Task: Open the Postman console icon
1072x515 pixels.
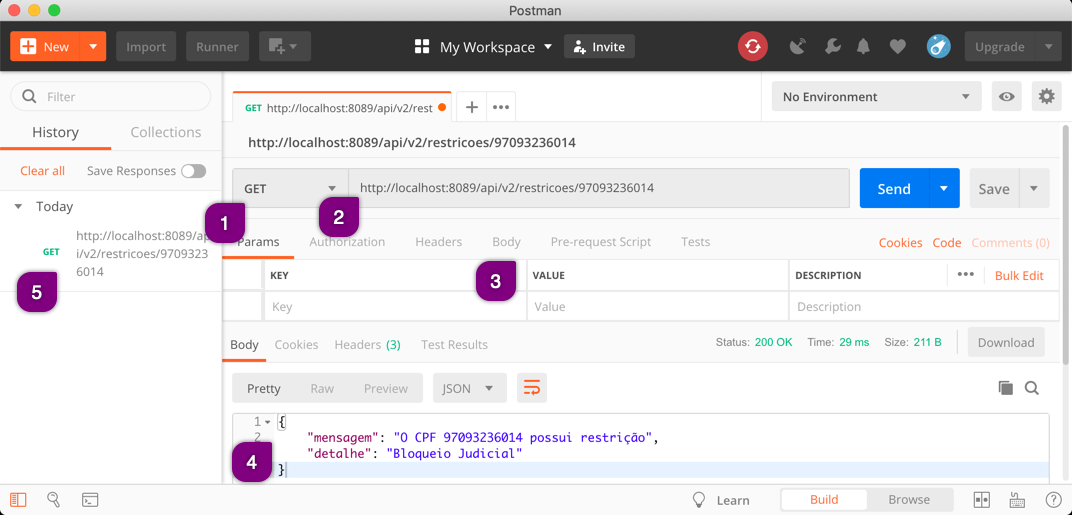Action: click(90, 499)
